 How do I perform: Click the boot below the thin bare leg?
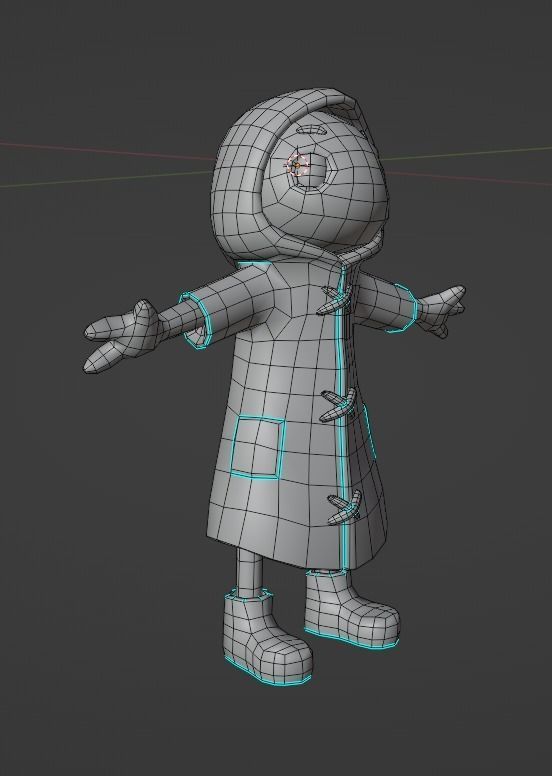(x=267, y=638)
